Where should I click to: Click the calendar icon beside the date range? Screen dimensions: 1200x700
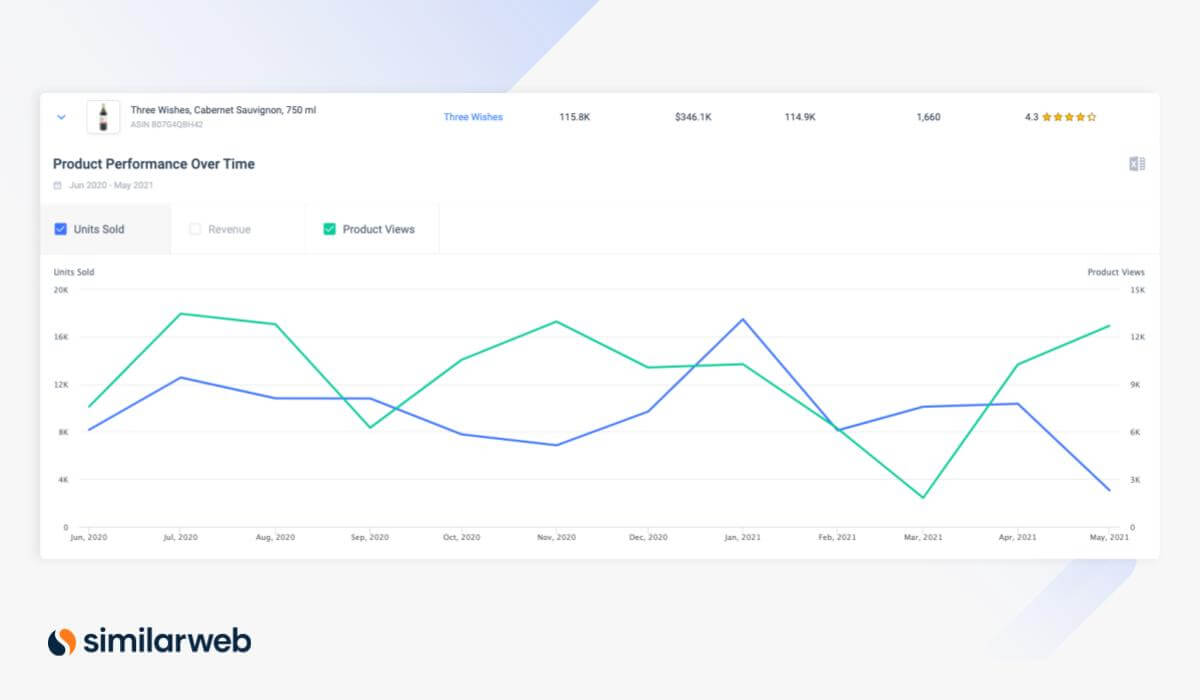coord(58,185)
